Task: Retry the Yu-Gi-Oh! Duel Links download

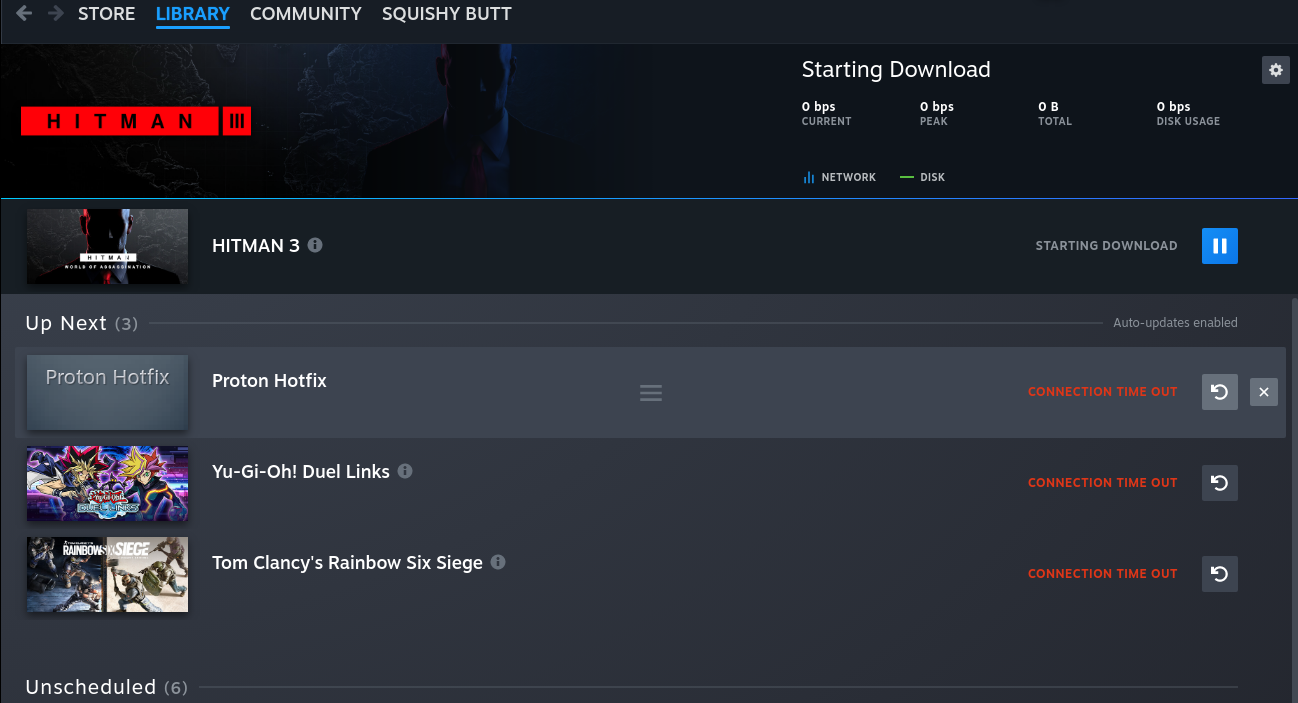Action: [x=1219, y=483]
